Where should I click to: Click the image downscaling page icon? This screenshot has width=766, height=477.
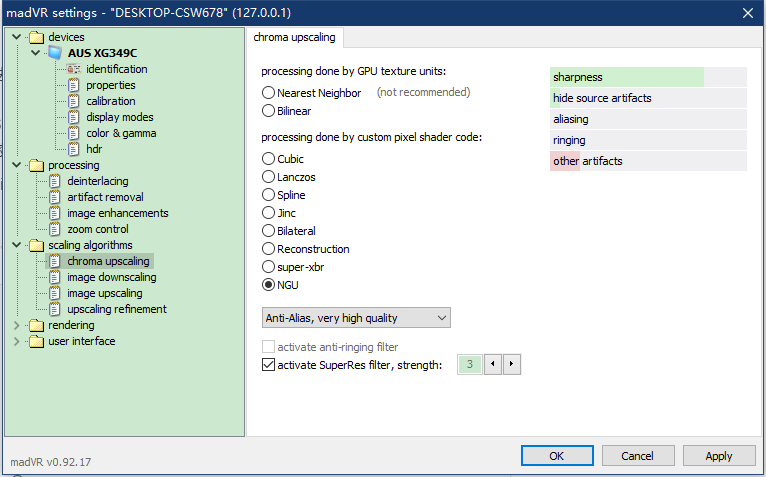[x=55, y=278]
